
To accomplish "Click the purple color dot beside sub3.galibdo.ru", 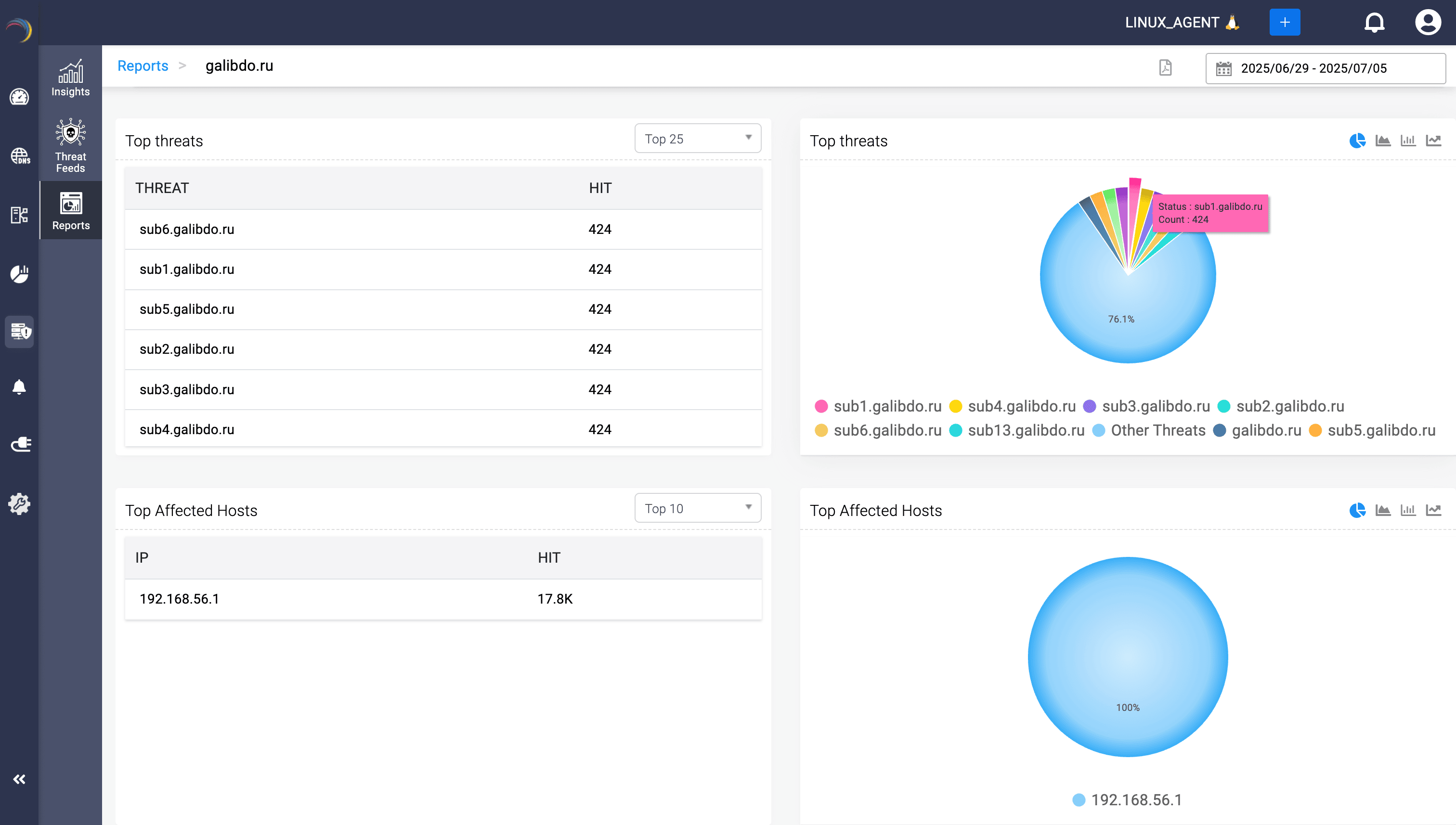I will (1089, 406).
